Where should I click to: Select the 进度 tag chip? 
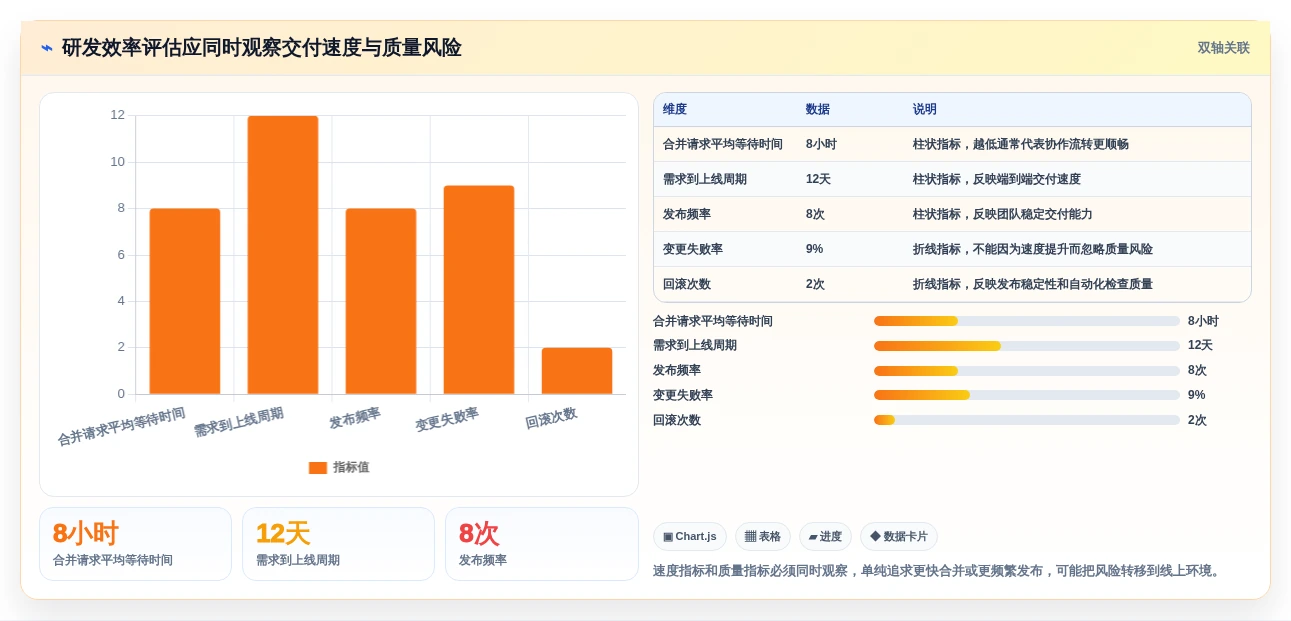[825, 537]
